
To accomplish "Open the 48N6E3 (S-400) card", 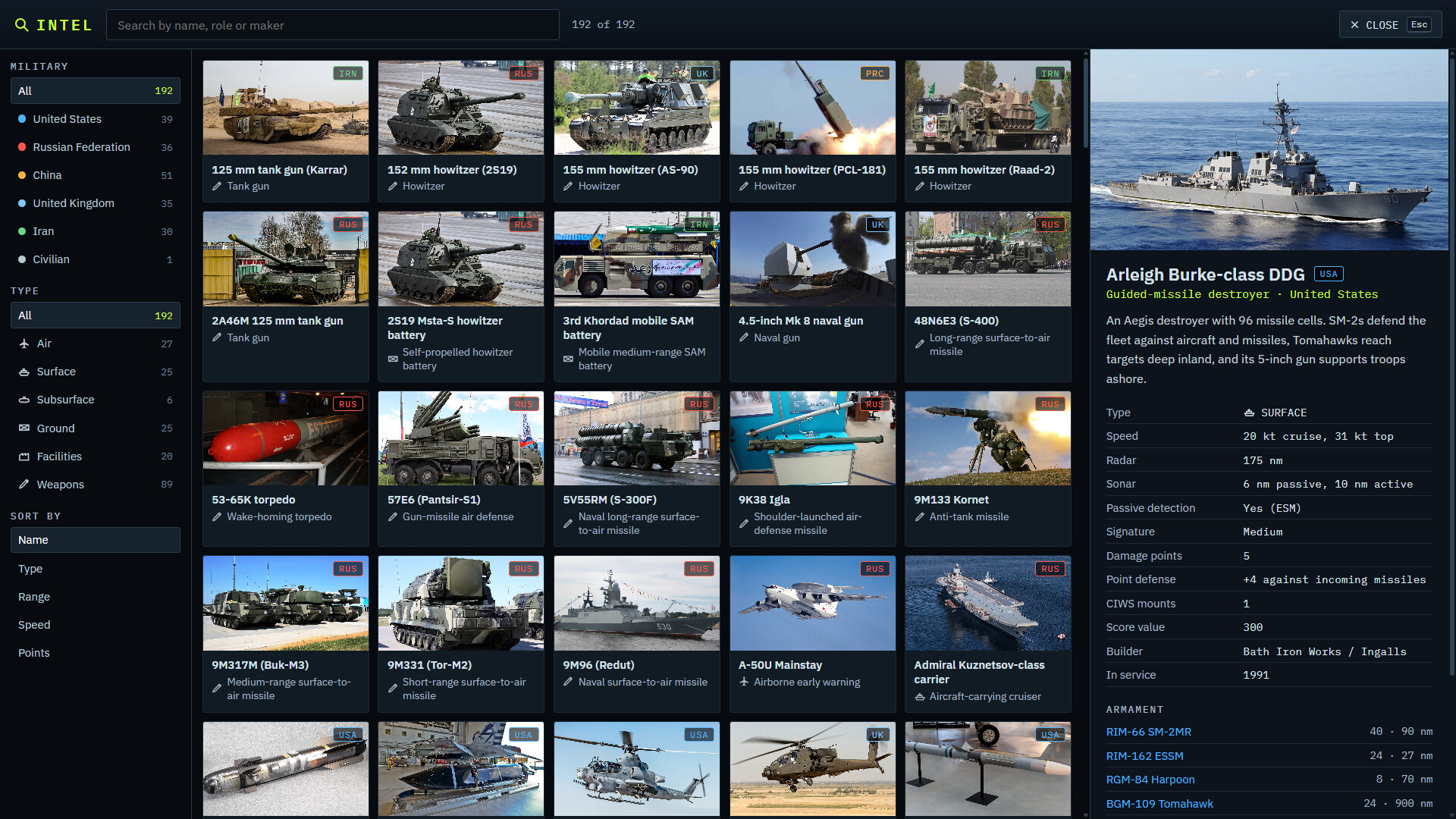I will (x=987, y=297).
